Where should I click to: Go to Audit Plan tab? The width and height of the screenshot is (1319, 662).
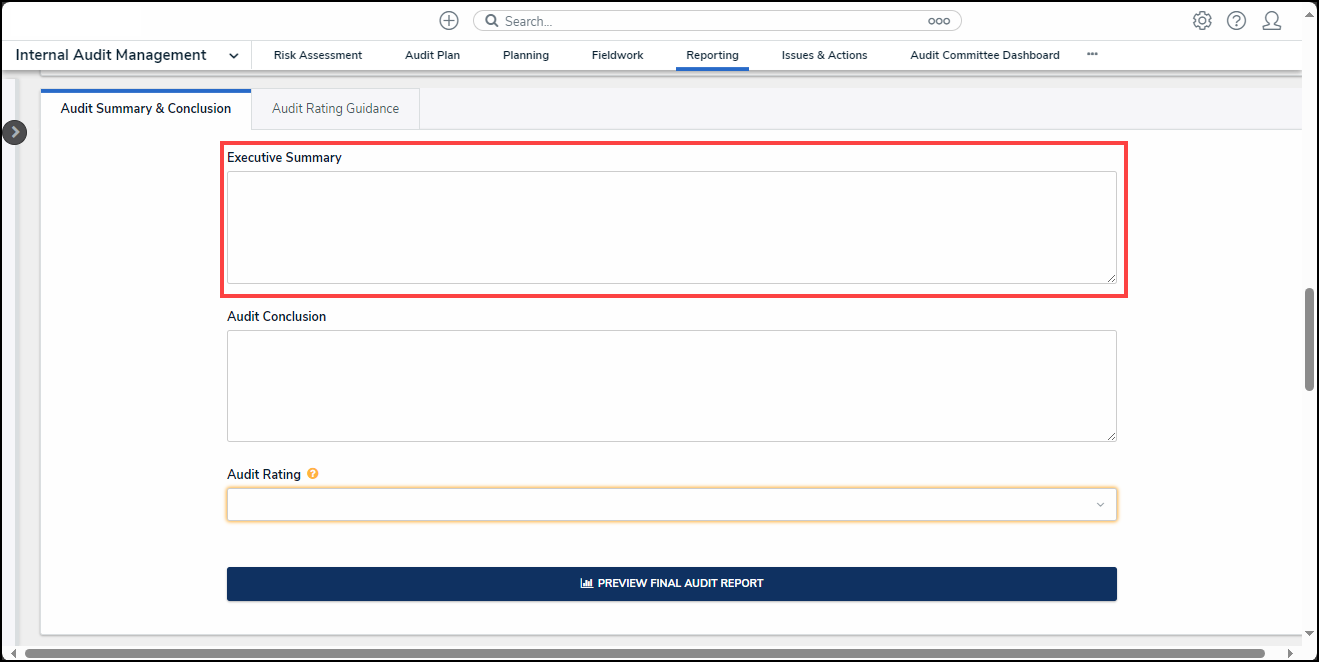tap(432, 55)
